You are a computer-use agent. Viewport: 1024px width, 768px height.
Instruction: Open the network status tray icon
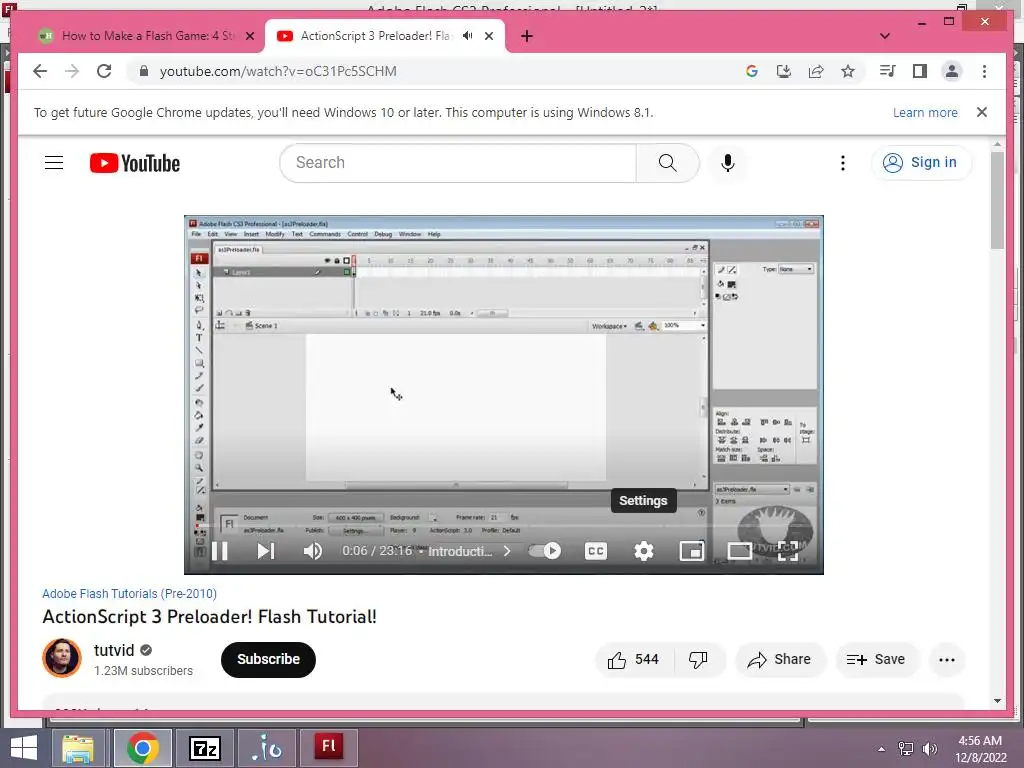906,749
